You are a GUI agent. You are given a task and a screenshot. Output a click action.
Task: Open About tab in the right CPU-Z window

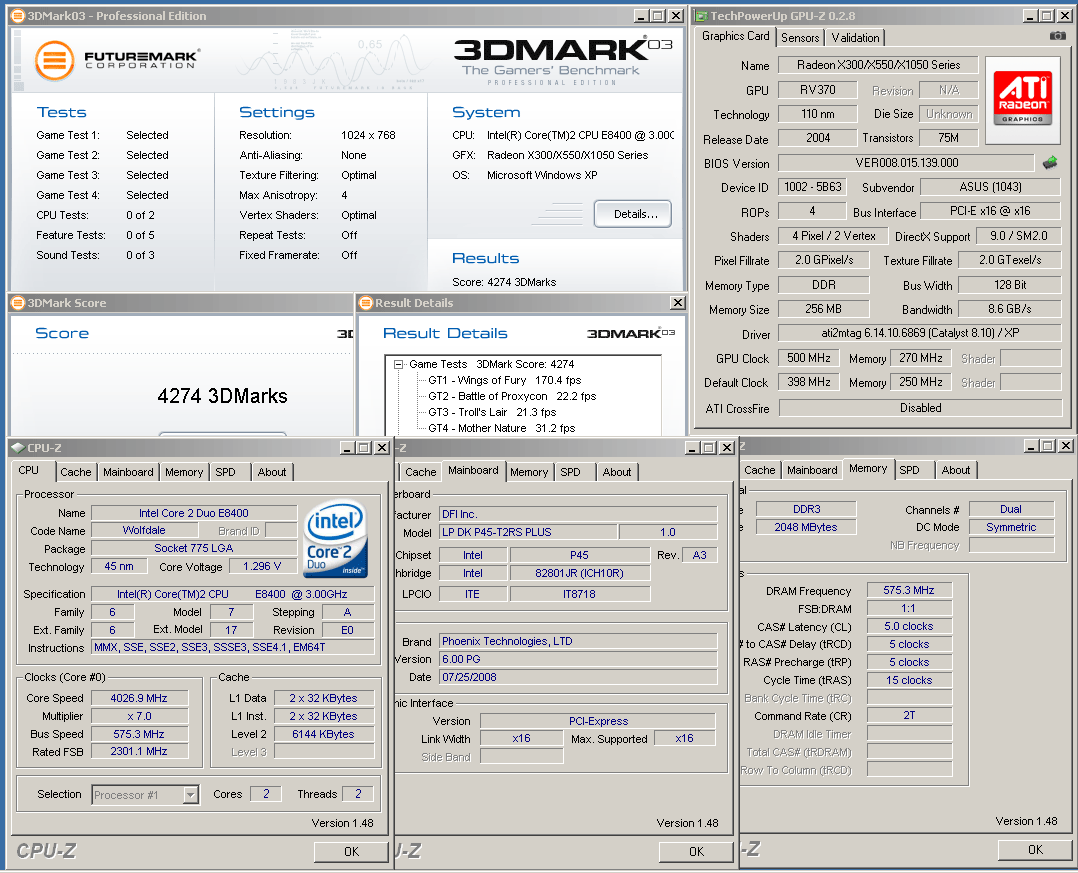(x=956, y=470)
